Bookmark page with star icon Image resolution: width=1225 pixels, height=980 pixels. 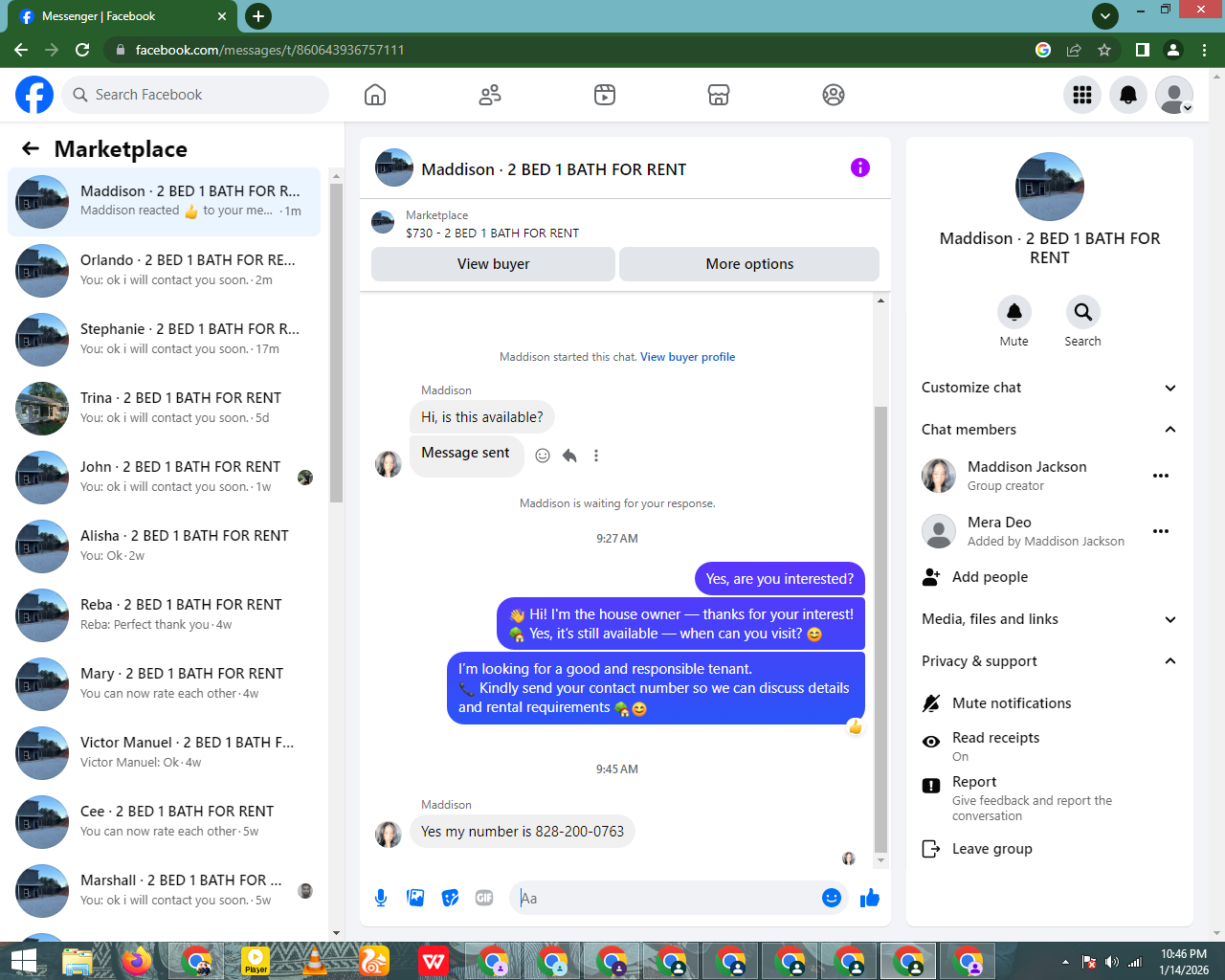[x=1104, y=50]
